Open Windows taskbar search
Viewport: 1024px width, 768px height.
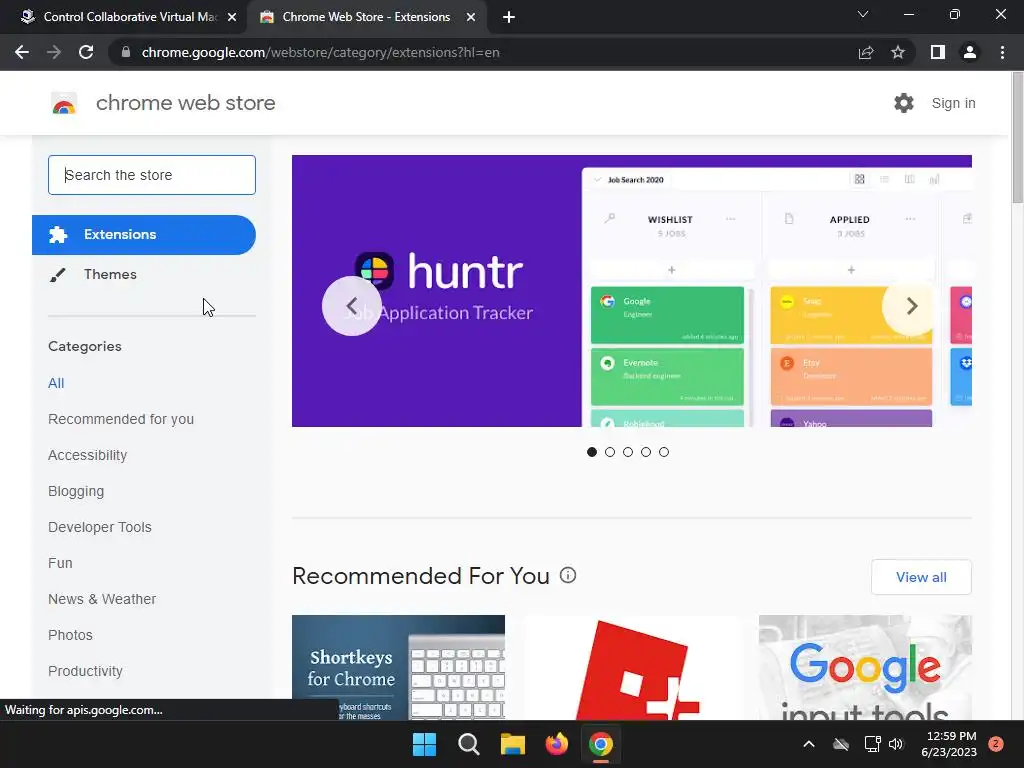468,744
